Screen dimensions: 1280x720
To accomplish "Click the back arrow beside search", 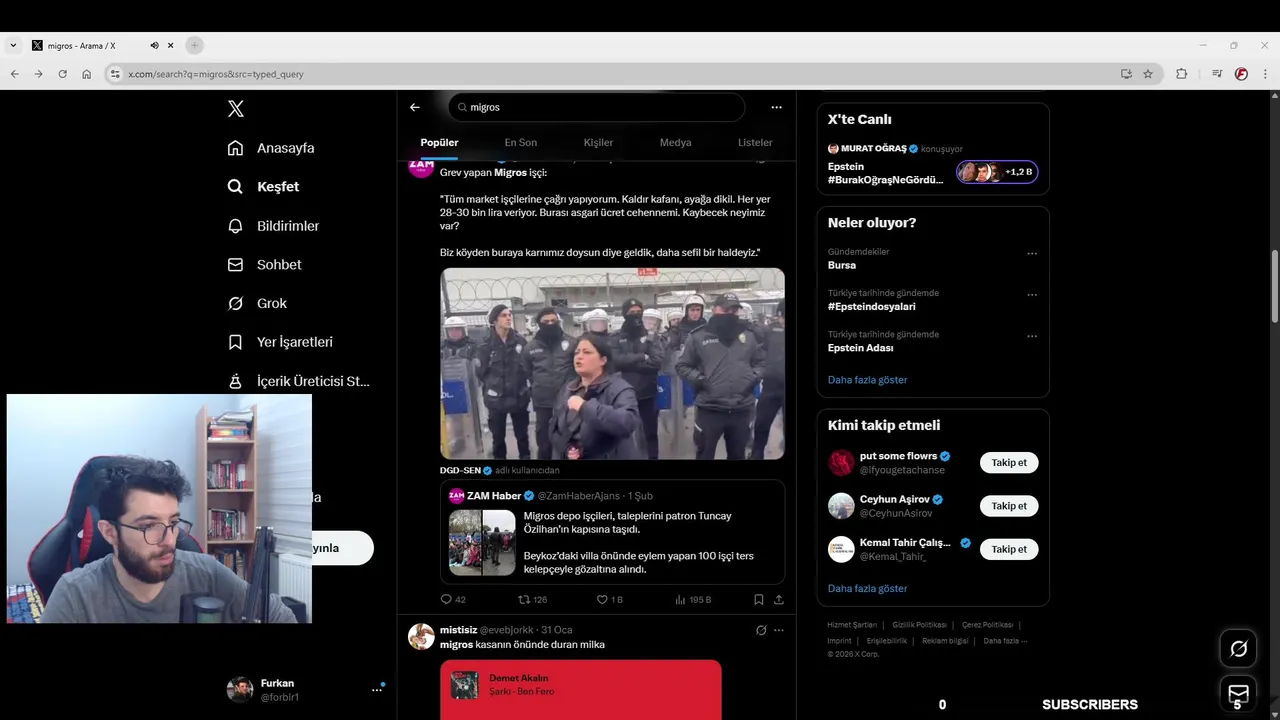I will (x=415, y=107).
